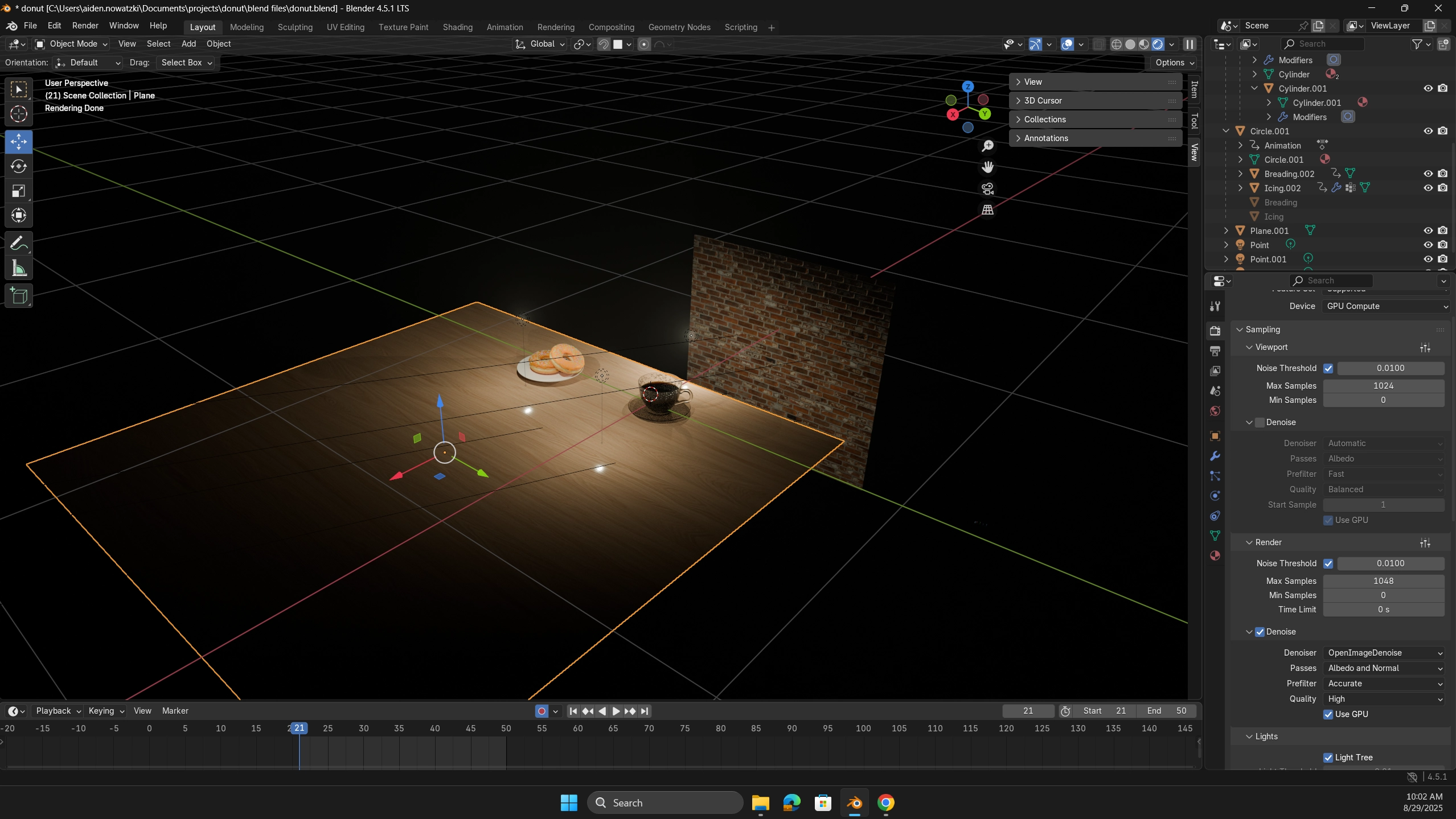The height and width of the screenshot is (819, 1456).
Task: Open Output properties tab icon
Action: [1215, 351]
